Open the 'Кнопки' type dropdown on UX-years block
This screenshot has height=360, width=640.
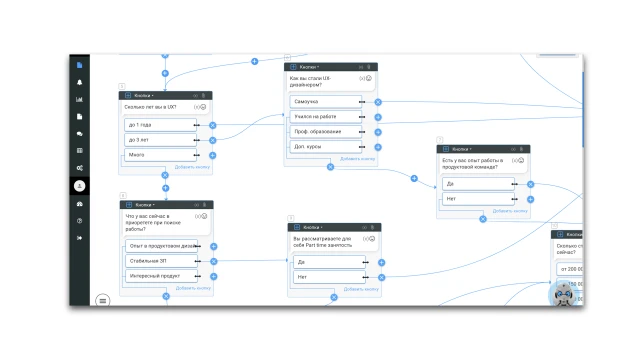pos(144,96)
